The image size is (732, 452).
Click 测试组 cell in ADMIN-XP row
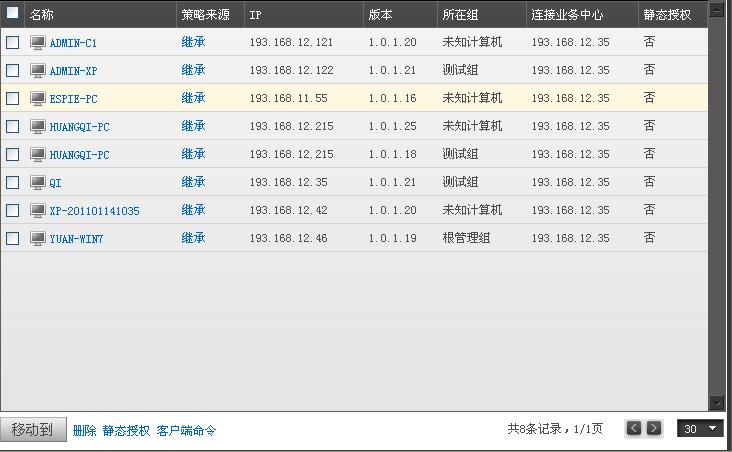tap(460, 70)
